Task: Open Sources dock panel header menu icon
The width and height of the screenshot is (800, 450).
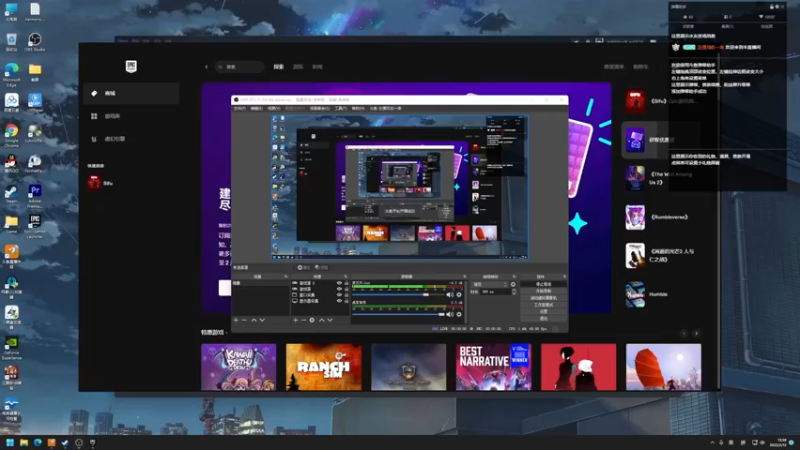Action: (346, 277)
